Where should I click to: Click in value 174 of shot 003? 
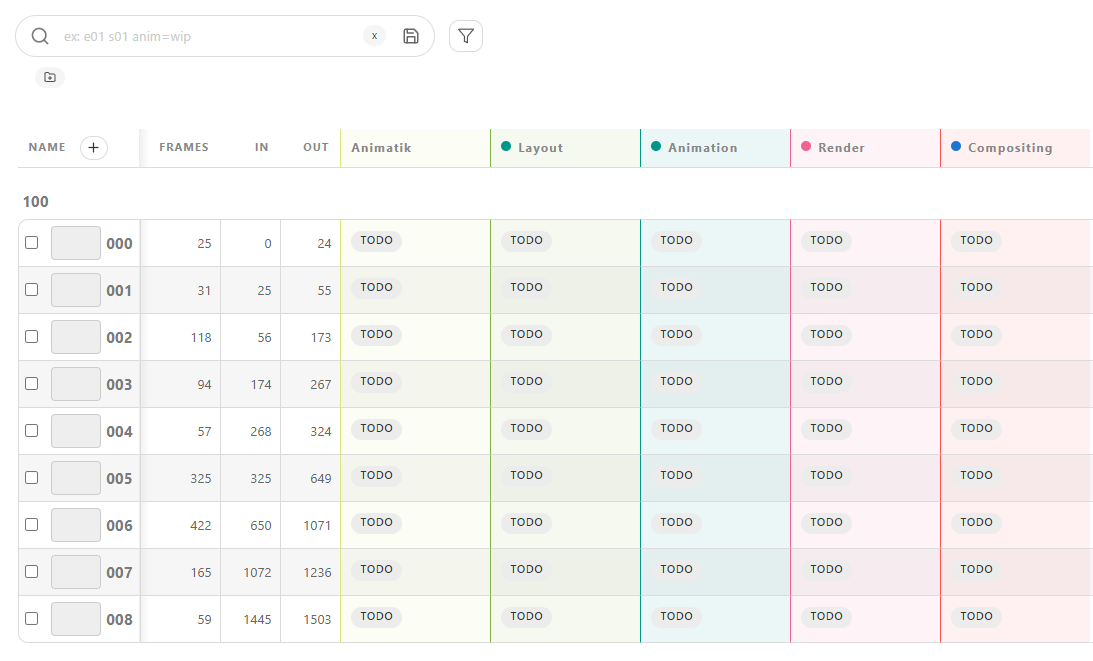point(261,384)
